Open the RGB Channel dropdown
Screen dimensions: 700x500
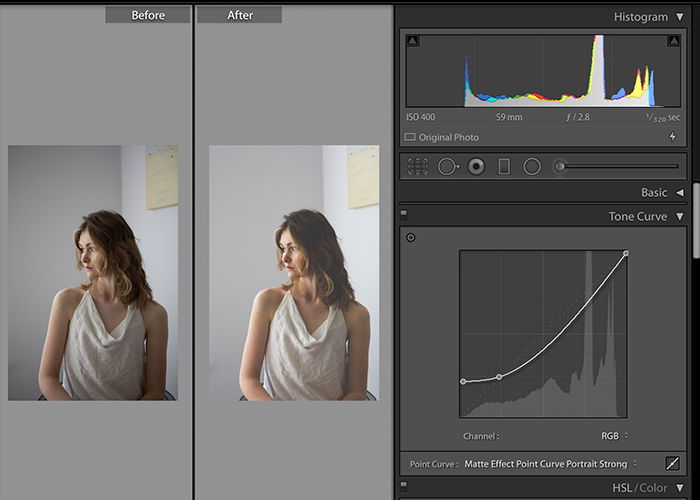tap(615, 436)
